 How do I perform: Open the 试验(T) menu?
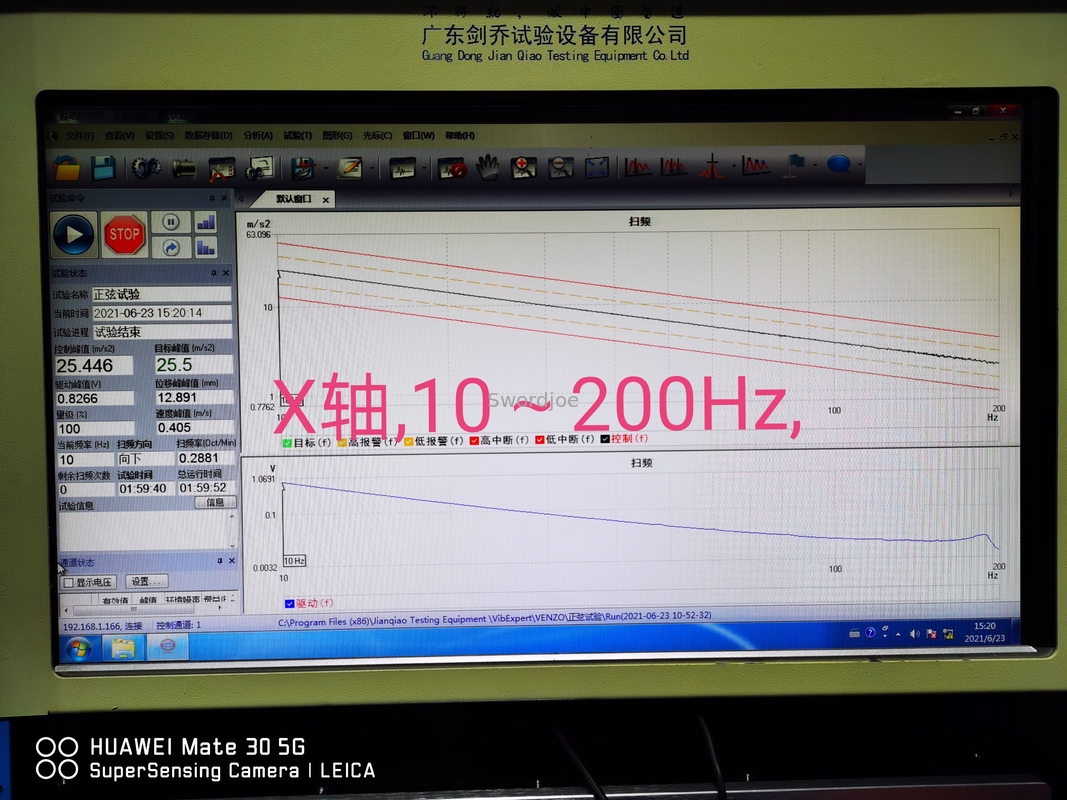(297, 135)
